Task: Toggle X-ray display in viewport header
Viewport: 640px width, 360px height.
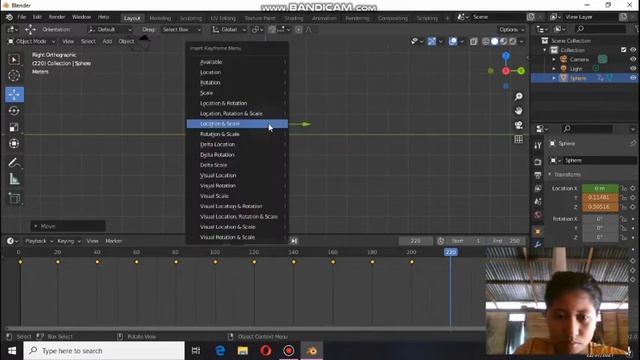Action: (473, 41)
